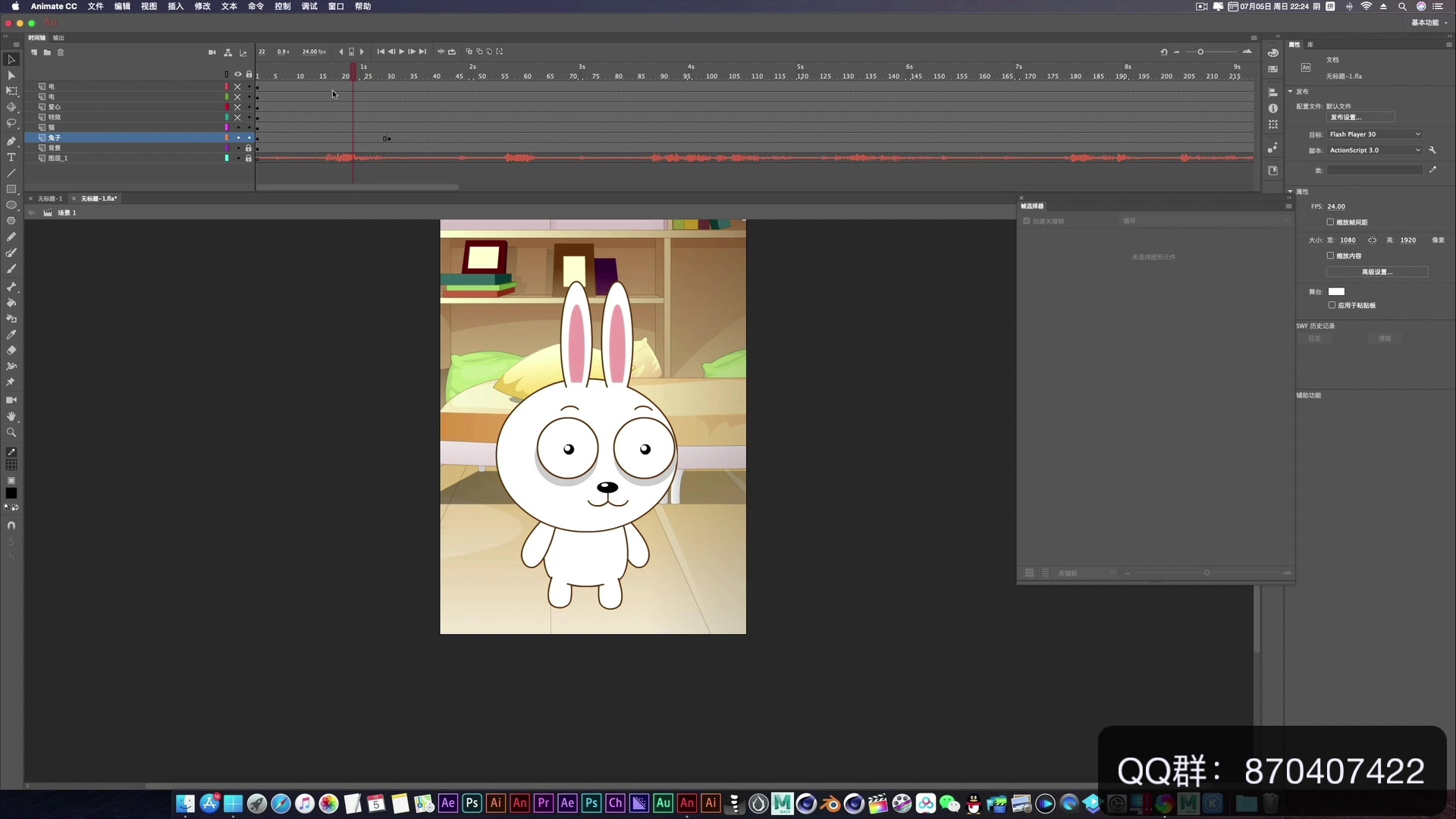The height and width of the screenshot is (819, 1456).
Task: Open the Info panel icon
Action: [1273, 108]
